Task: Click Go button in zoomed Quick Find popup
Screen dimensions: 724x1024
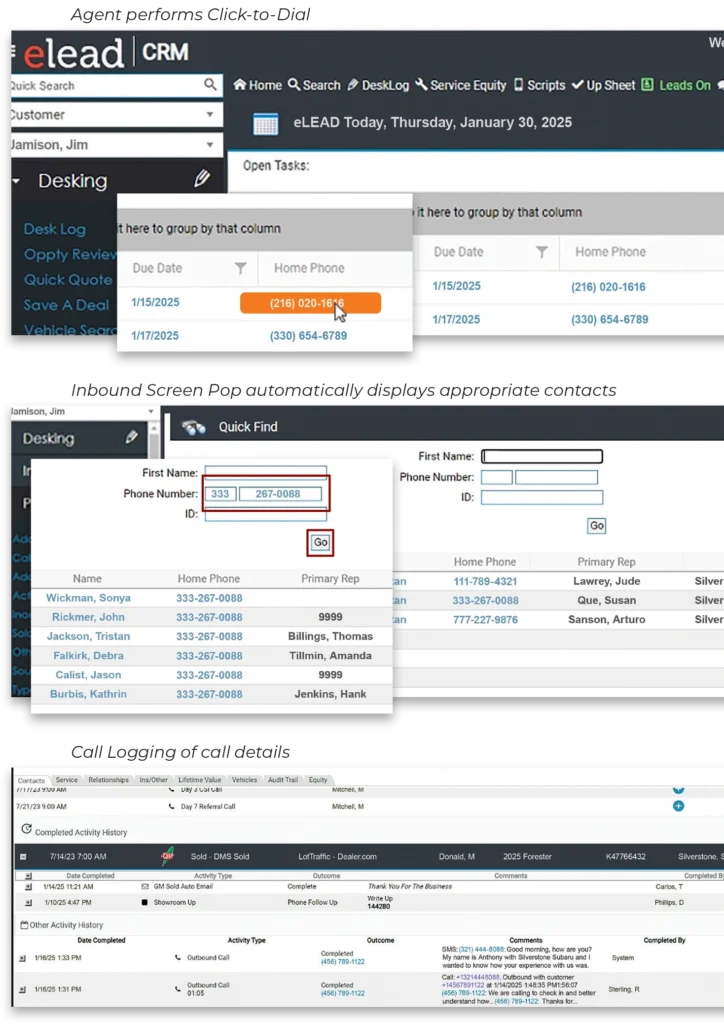Action: pos(321,542)
